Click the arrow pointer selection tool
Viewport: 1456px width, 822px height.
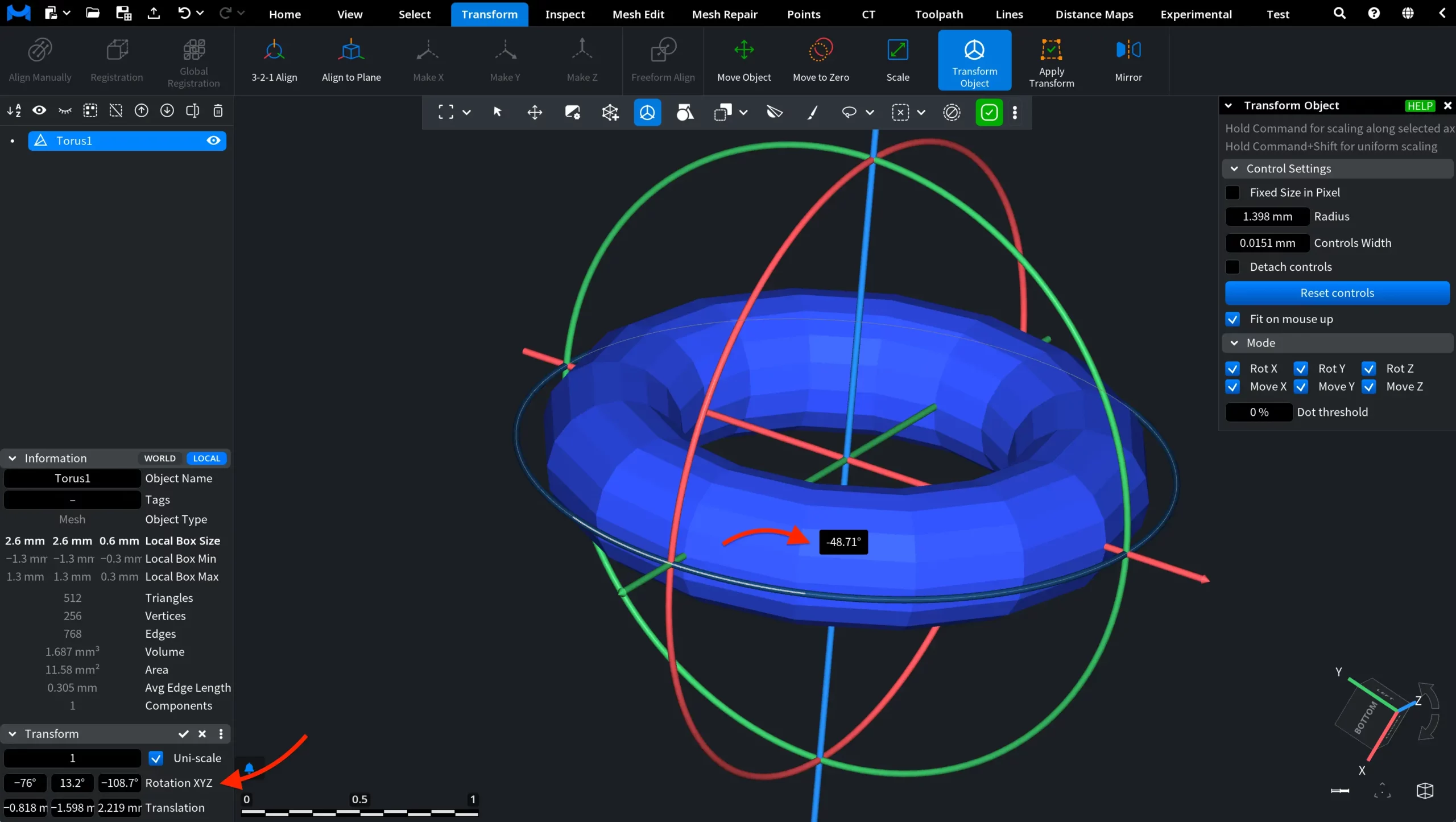point(497,112)
